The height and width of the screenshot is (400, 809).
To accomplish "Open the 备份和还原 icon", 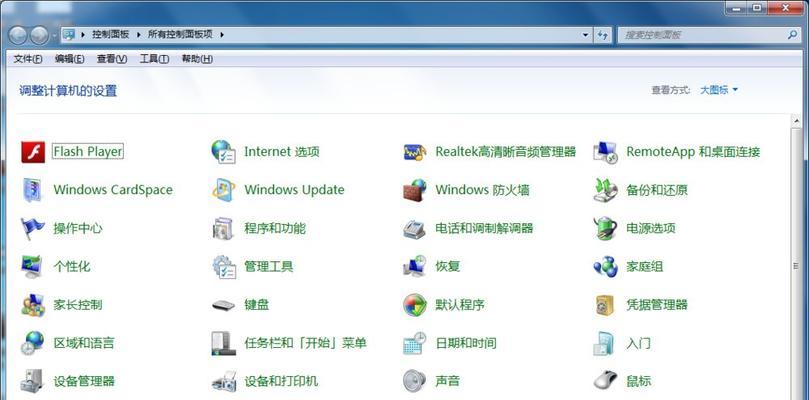I will coord(605,190).
